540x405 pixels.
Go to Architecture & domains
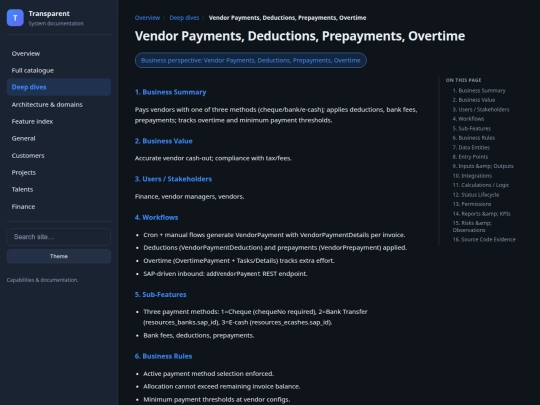click(59, 104)
